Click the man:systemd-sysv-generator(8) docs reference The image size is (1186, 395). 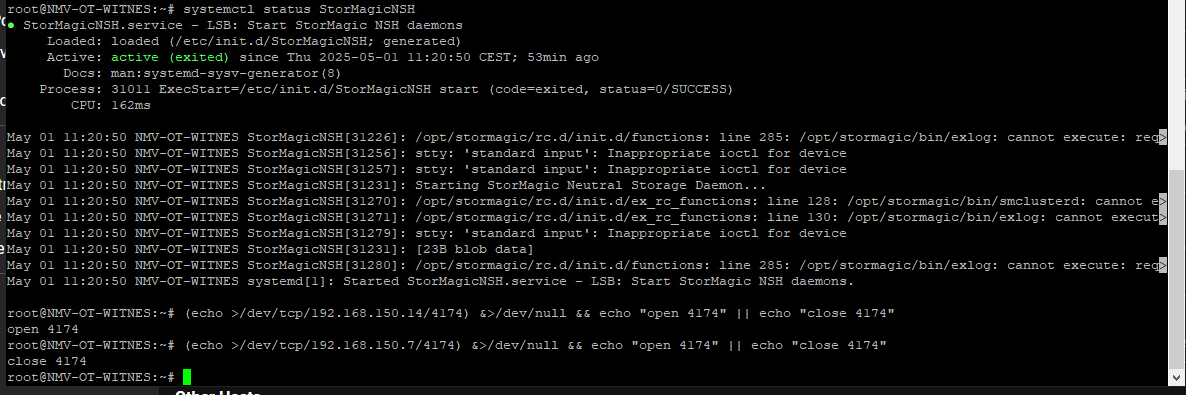226,73
